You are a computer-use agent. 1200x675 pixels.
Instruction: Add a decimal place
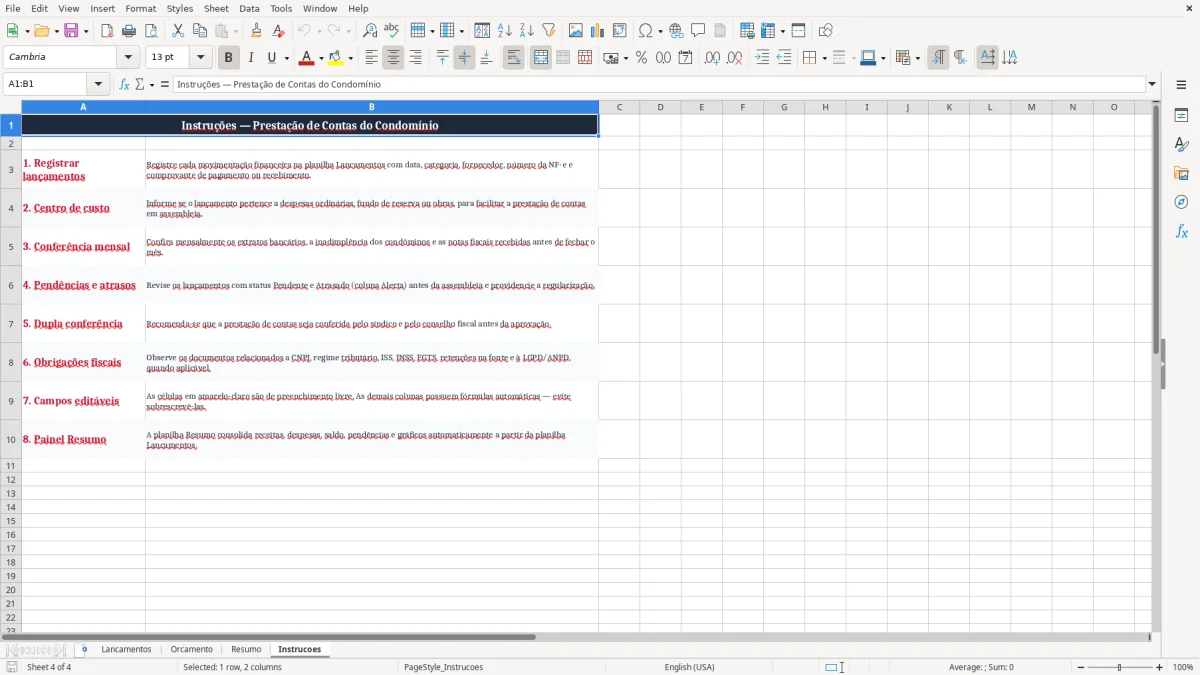point(712,58)
